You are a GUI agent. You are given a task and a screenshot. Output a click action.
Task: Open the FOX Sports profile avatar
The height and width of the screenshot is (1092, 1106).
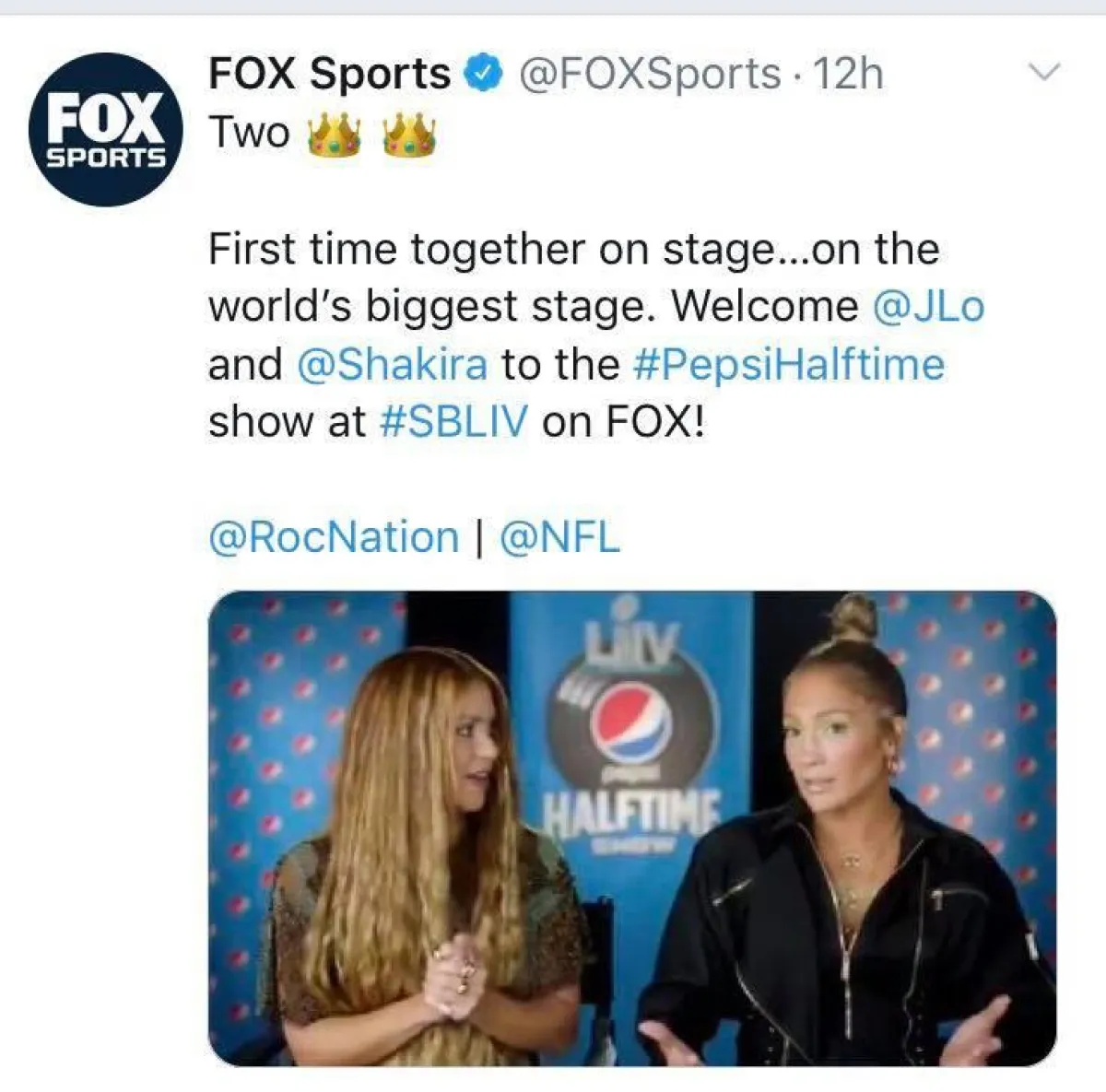pyautogui.click(x=105, y=129)
